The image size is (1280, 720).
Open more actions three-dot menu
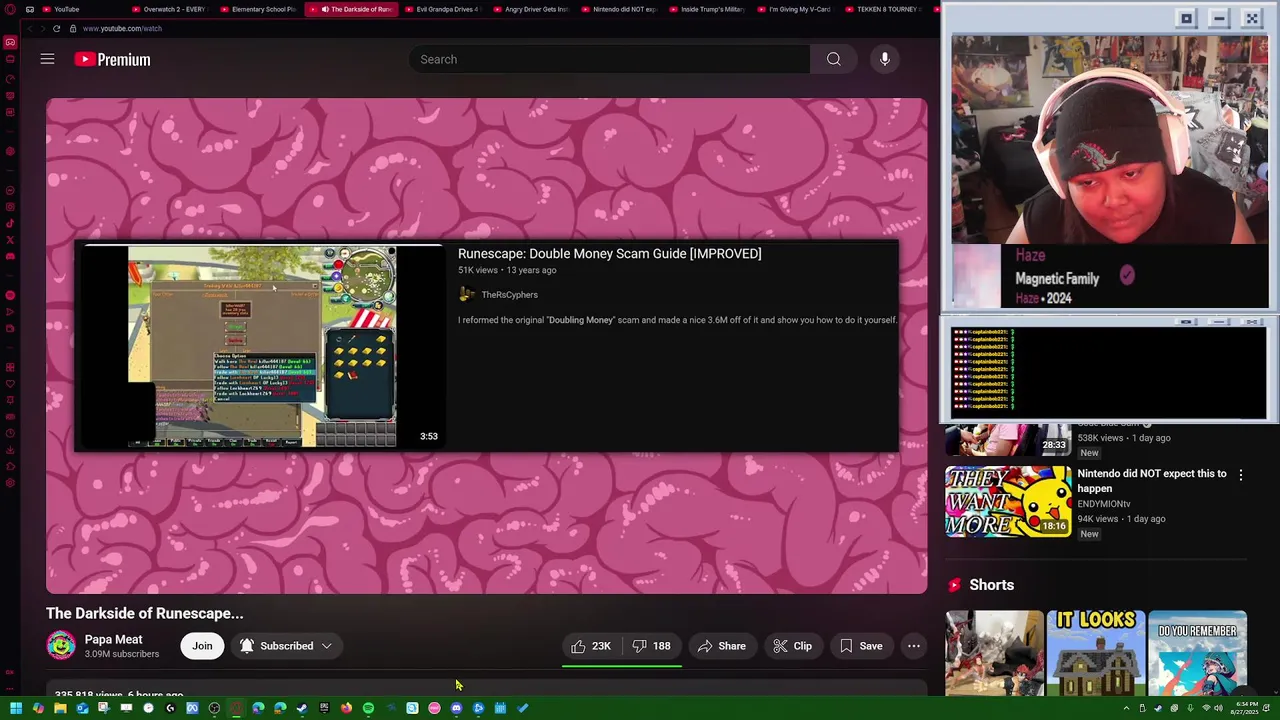[x=914, y=646]
